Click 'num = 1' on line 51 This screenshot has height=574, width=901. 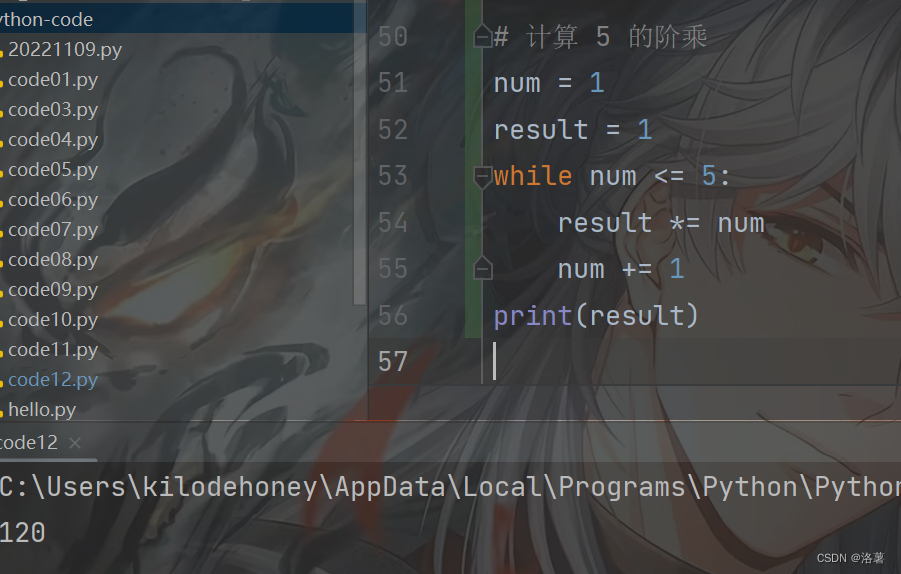[549, 83]
